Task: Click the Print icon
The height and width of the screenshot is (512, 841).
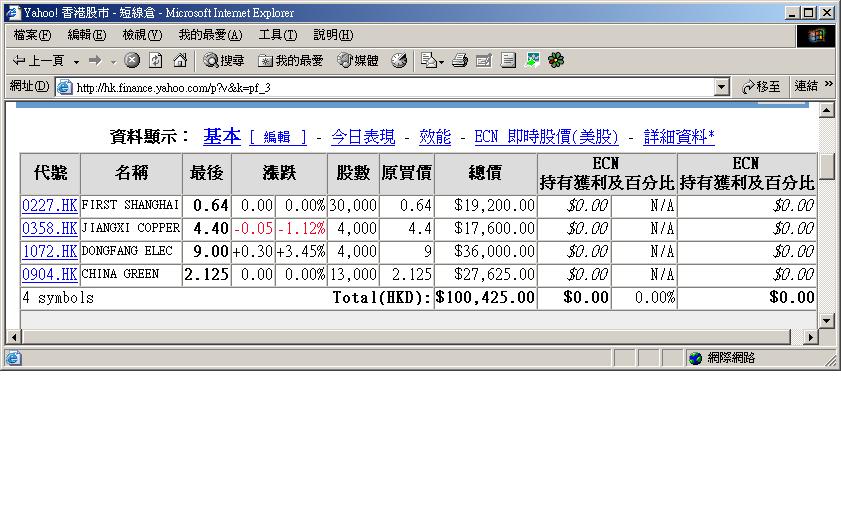Action: point(460,61)
